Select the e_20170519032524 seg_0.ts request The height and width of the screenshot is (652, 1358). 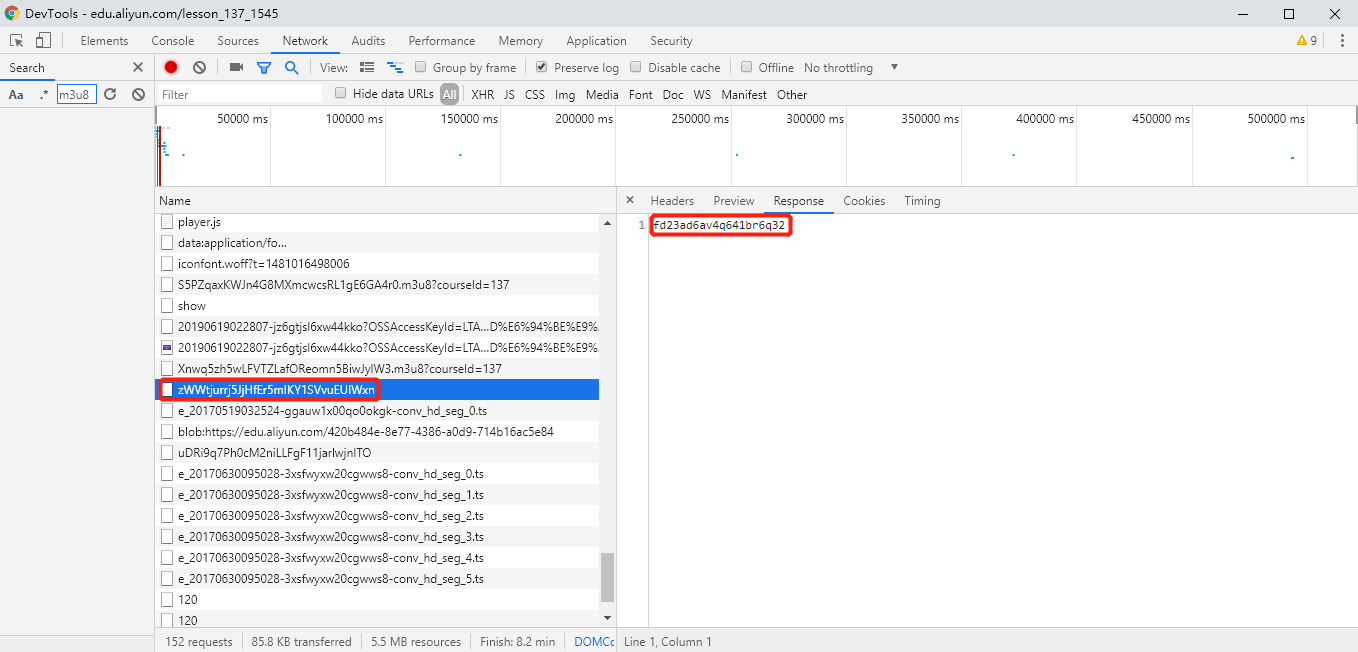point(377,411)
